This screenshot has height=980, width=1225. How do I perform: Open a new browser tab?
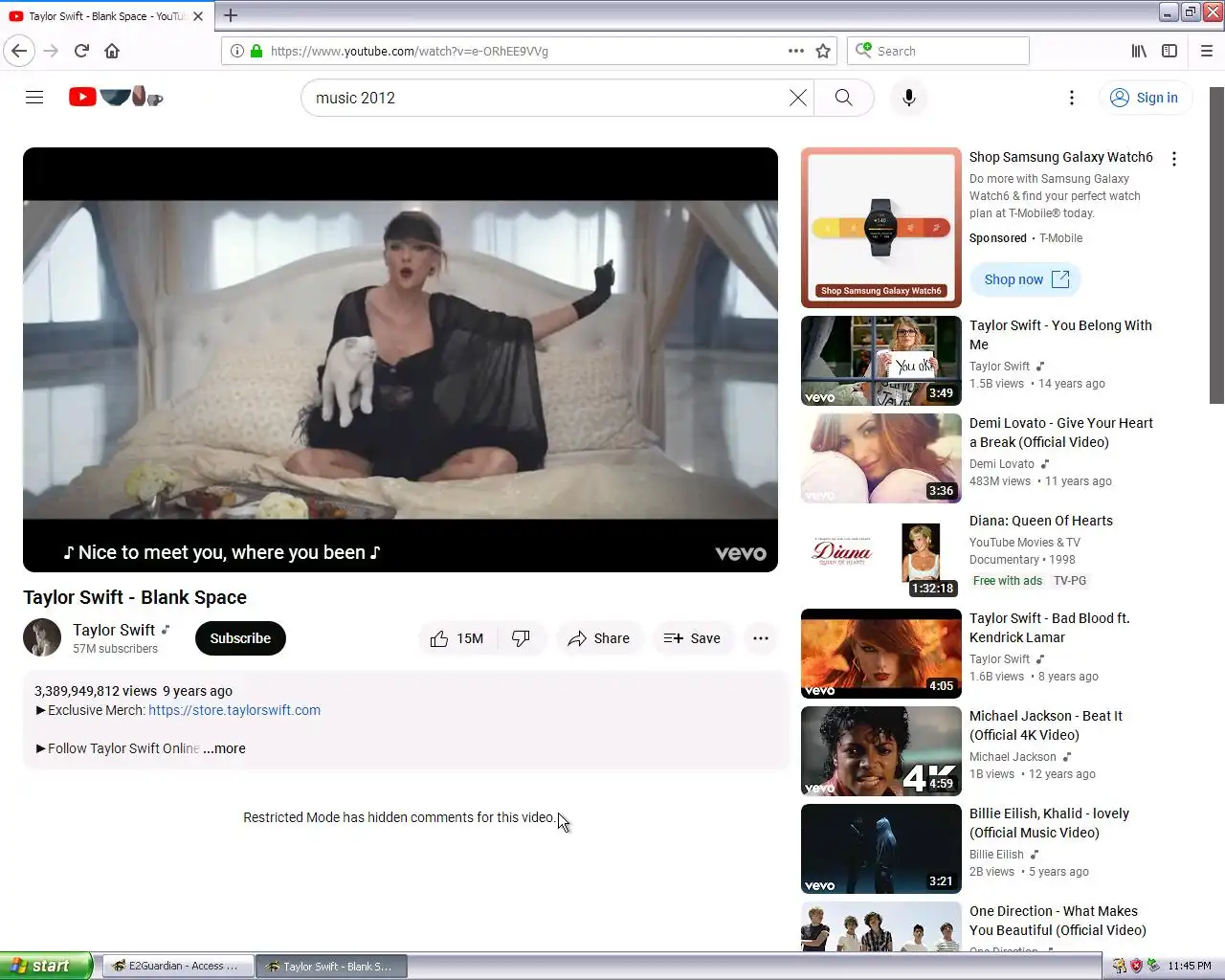pos(231,15)
